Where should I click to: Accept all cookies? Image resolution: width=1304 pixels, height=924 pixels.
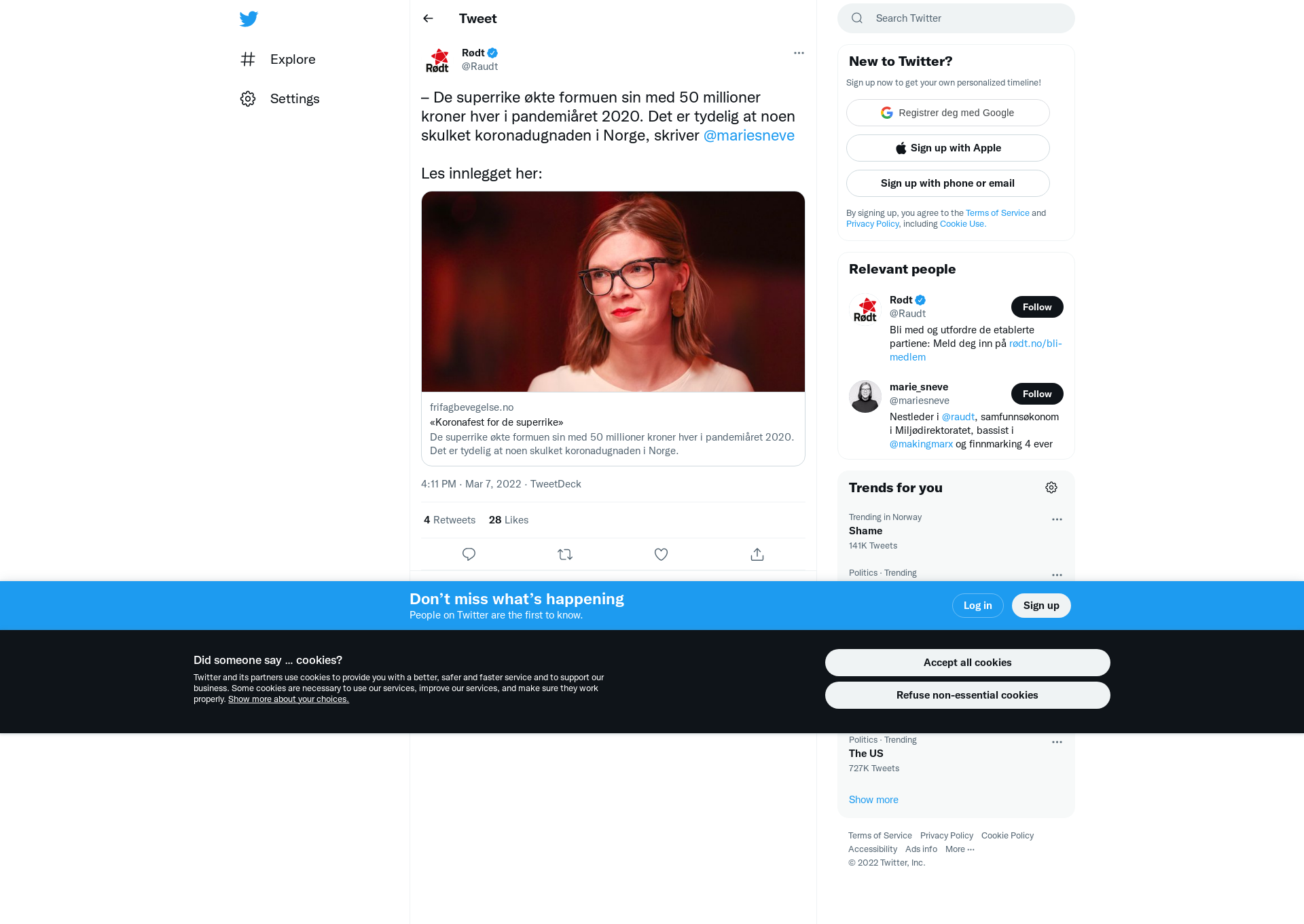click(x=967, y=662)
